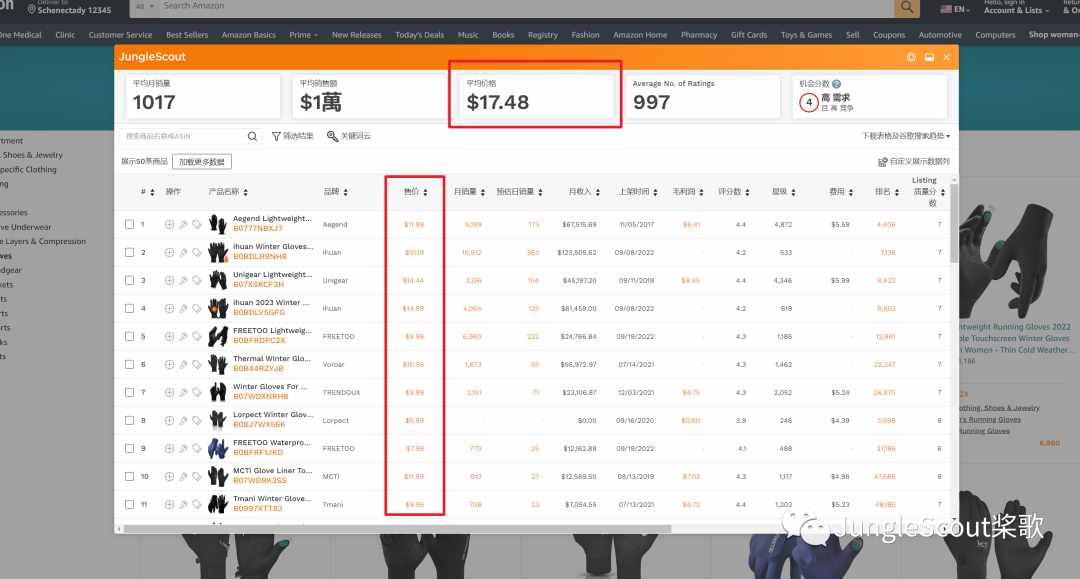1080x579 pixels.
Task: Click the pin icon in Aegend Lightweight row
Action: (183, 224)
